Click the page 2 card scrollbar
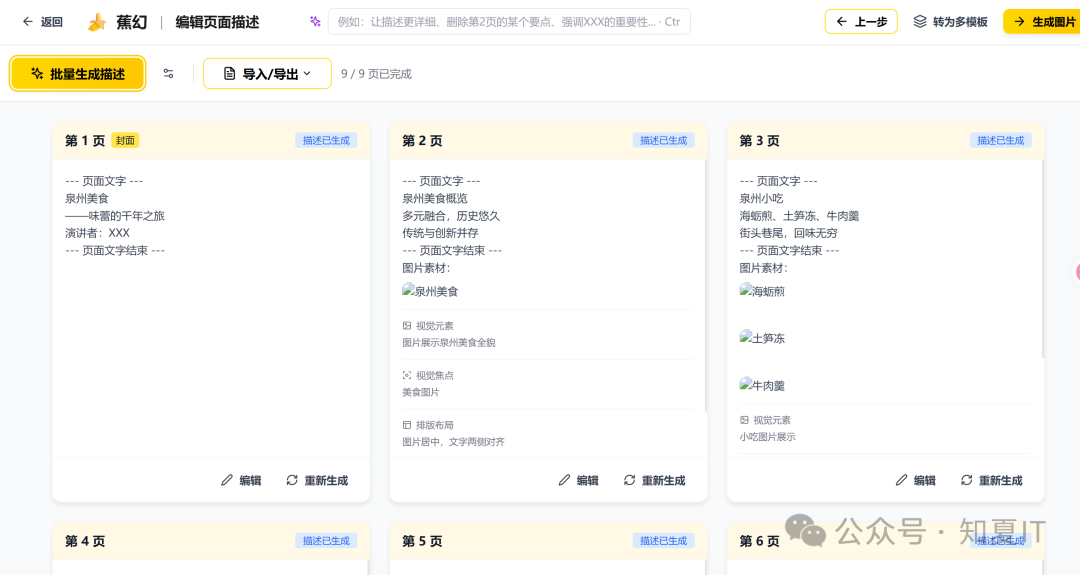The width and height of the screenshot is (1080, 575). click(x=705, y=285)
